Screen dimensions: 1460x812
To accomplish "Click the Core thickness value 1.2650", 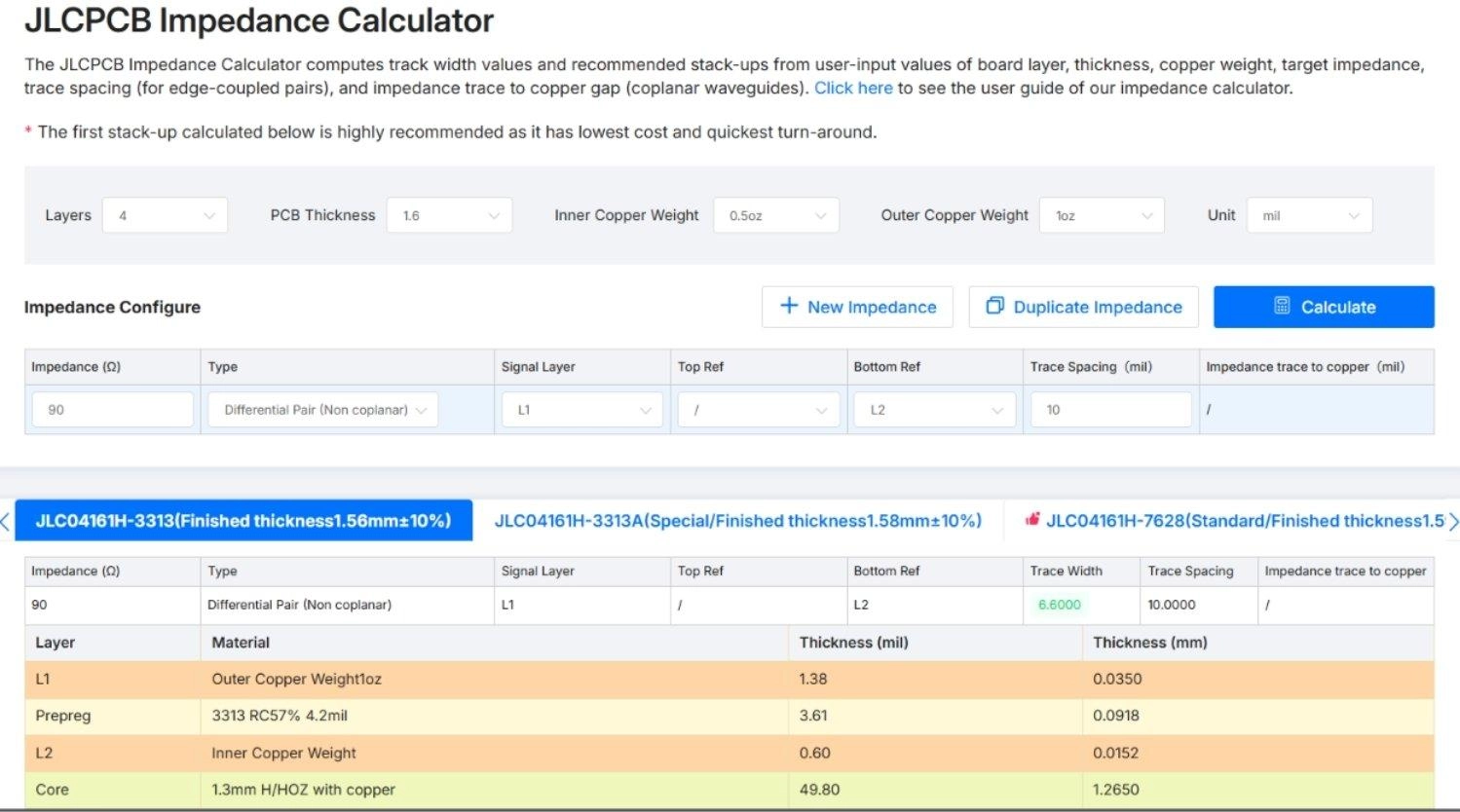I will [x=1116, y=790].
